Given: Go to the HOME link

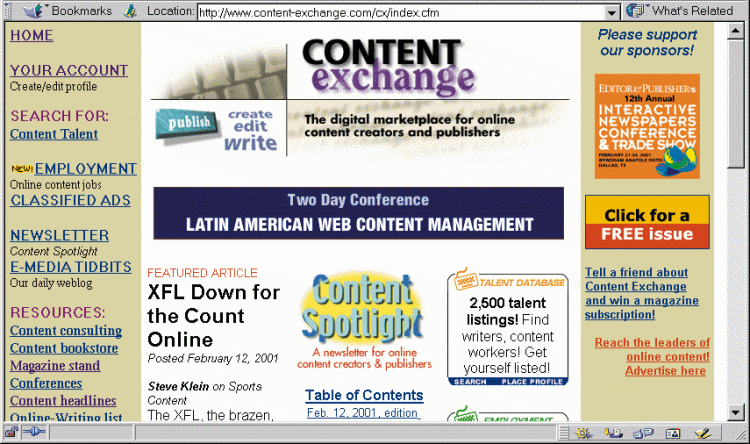Looking at the screenshot, I should pos(32,35).
